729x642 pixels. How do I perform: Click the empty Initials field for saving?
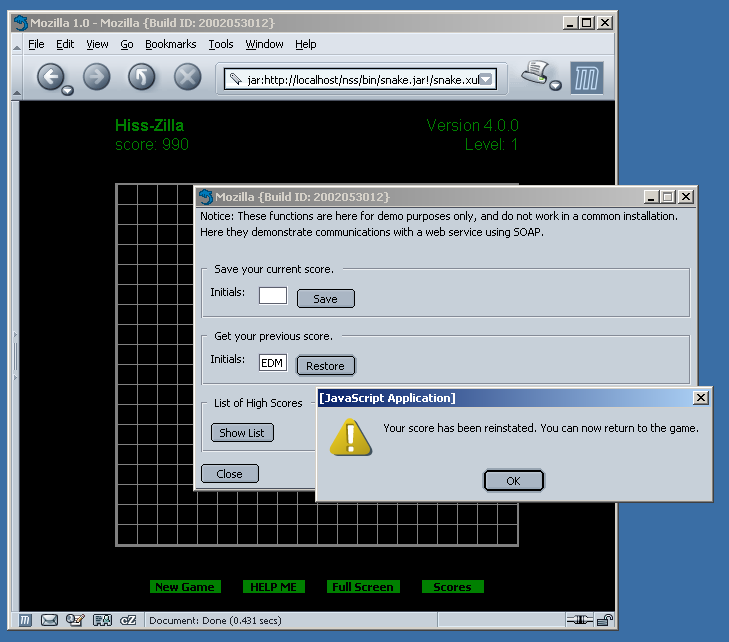click(272, 296)
